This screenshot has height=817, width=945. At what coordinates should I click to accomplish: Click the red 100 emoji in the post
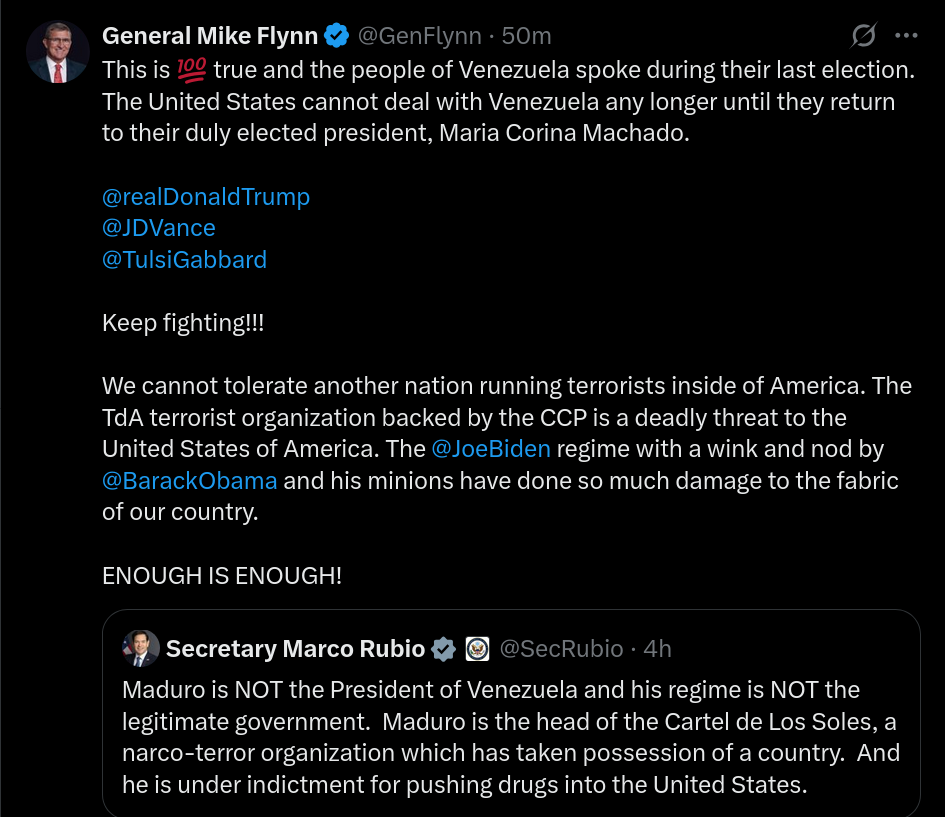[x=192, y=70]
